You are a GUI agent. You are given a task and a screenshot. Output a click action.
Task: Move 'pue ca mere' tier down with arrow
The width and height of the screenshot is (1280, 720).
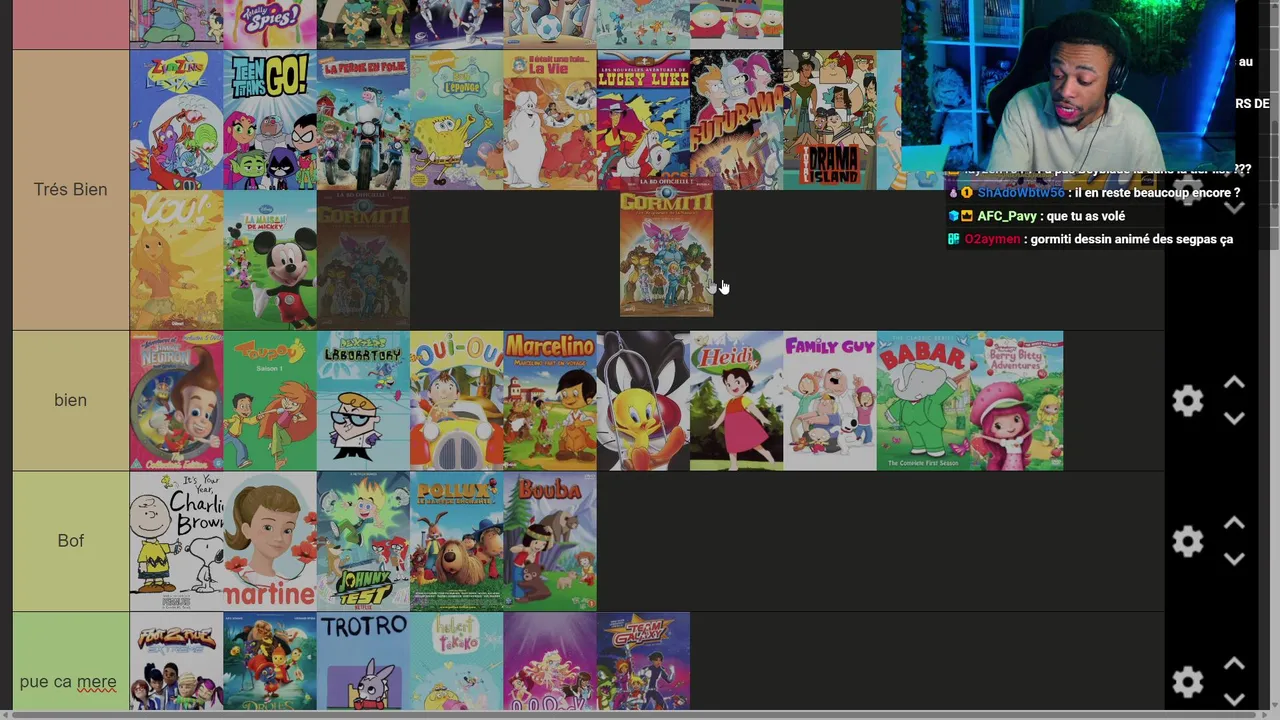(1234, 699)
